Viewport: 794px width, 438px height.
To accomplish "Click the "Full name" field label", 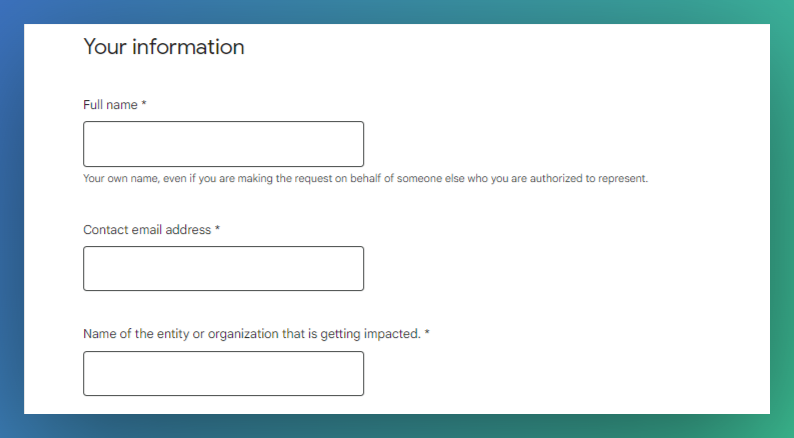I will pos(110,105).
